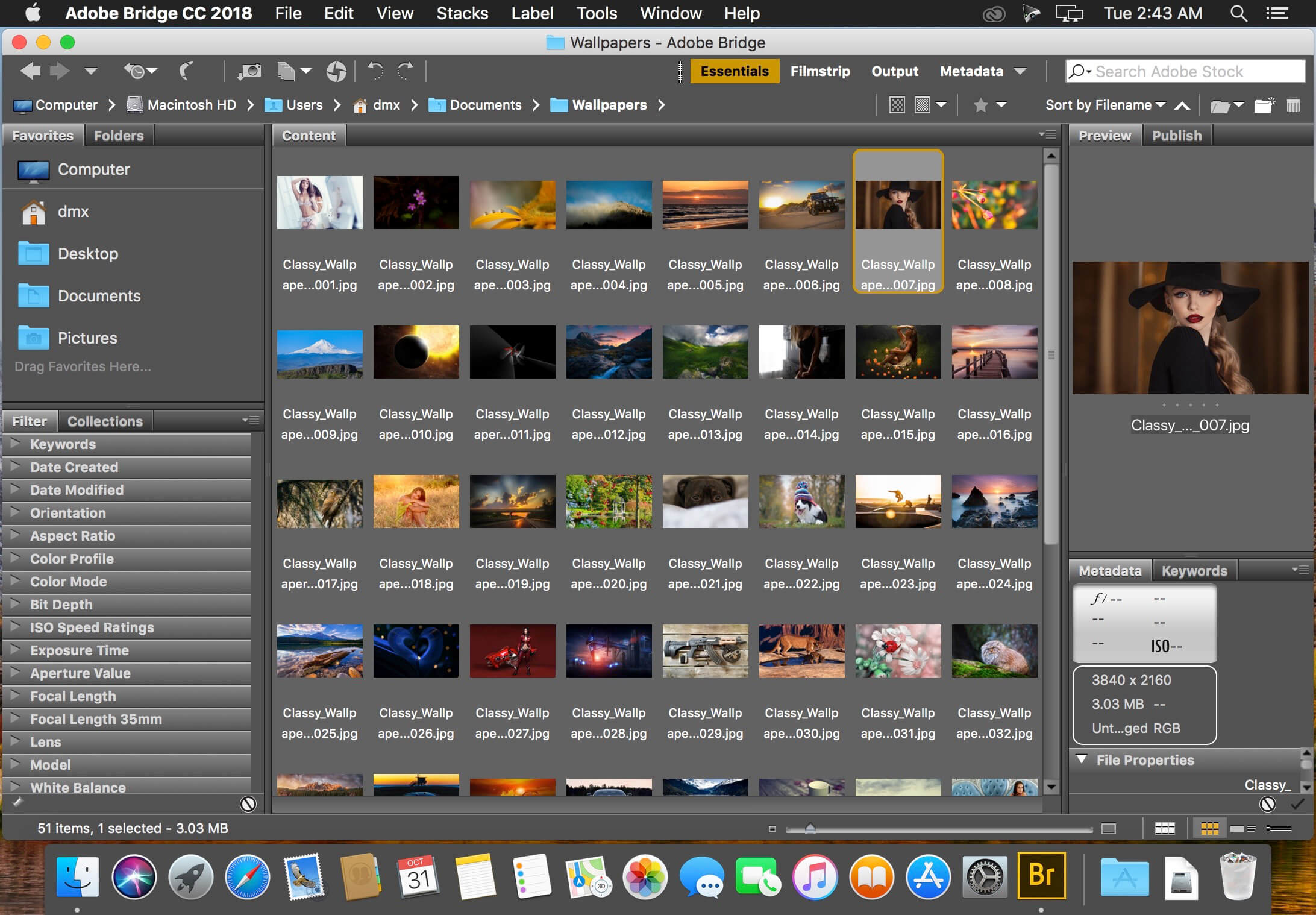Click the rotate counterclockwise icon
Image resolution: width=1316 pixels, height=915 pixels.
click(375, 70)
